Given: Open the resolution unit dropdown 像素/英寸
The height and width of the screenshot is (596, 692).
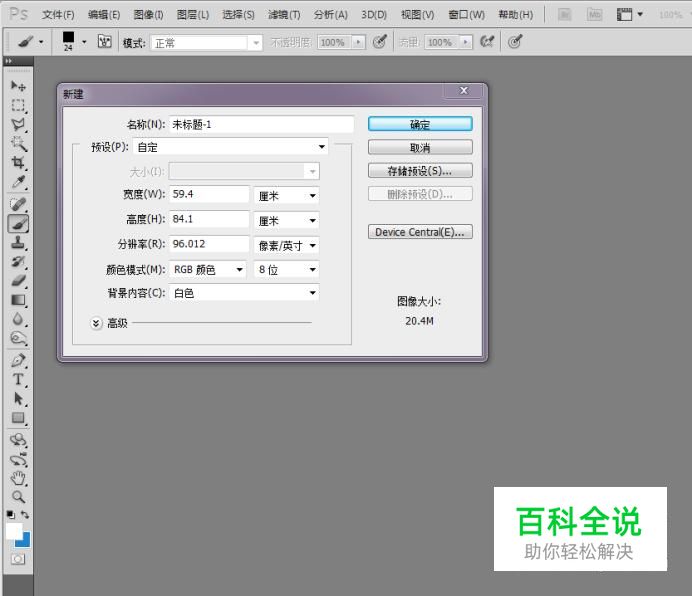Looking at the screenshot, I should click(286, 245).
